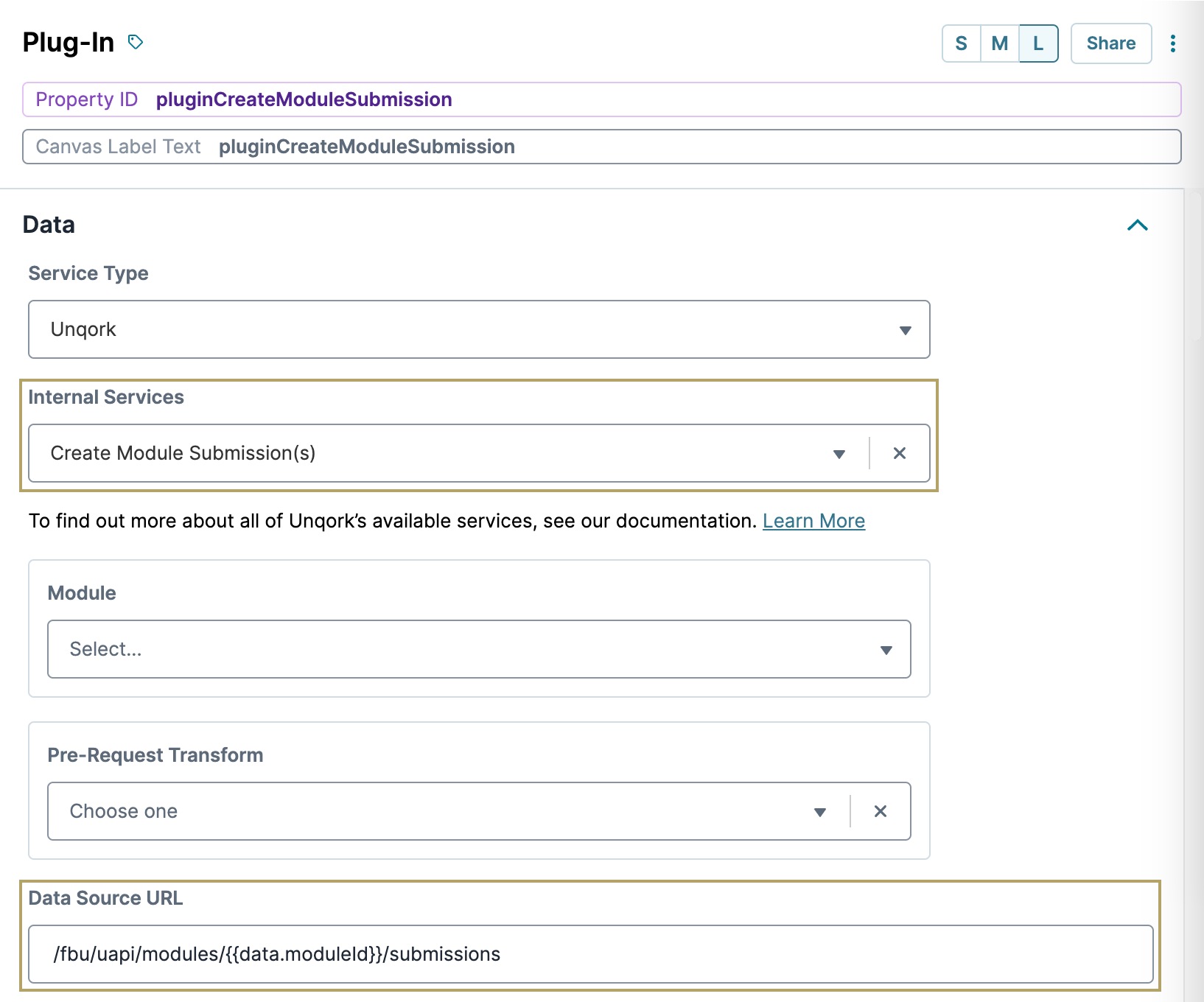Open the Pre-Request Transform dropdown arrow
Screen dimensions: 1204x1002
(819, 811)
